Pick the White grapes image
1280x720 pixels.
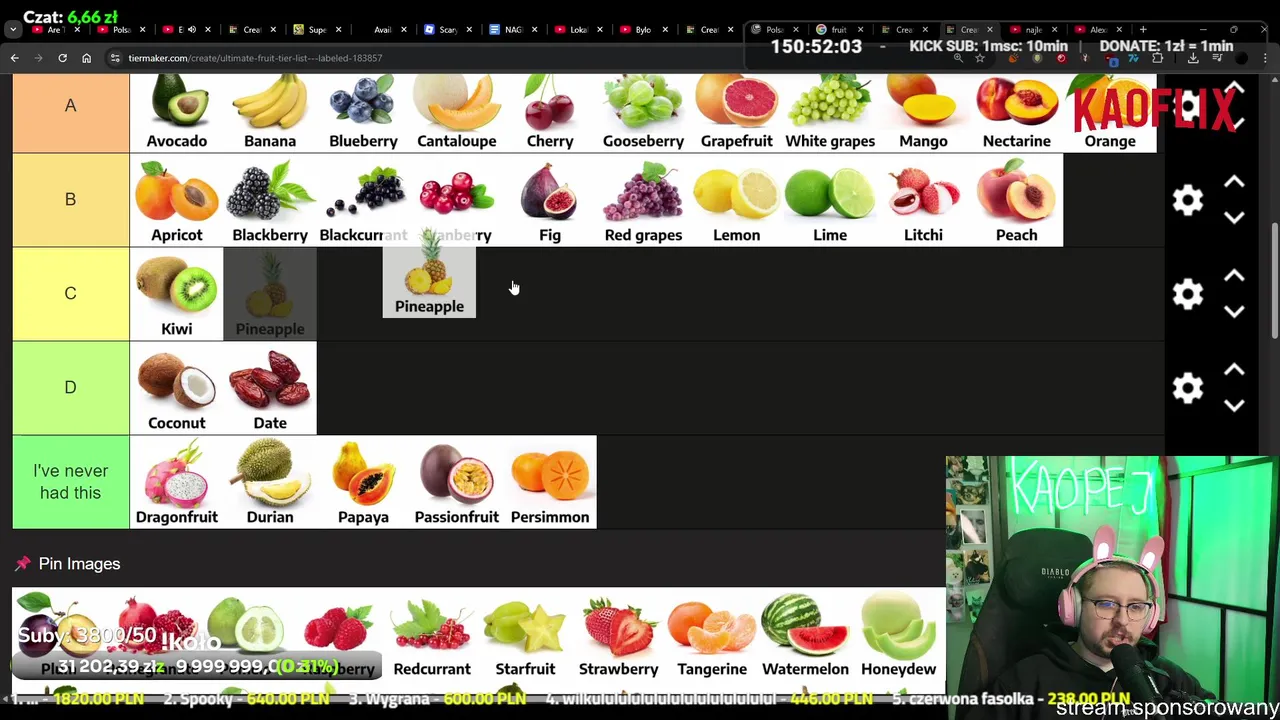[830, 113]
